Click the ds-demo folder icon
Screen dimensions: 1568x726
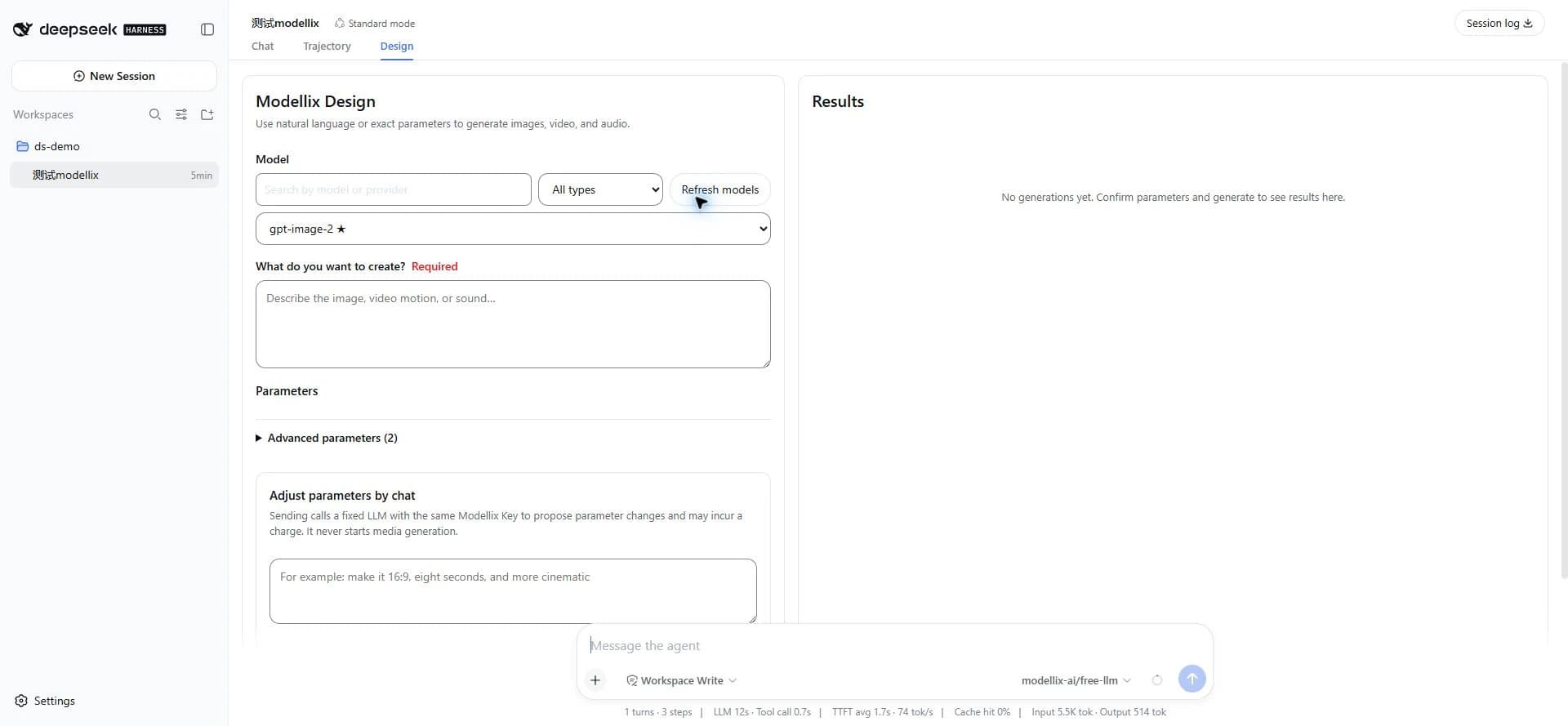point(23,146)
